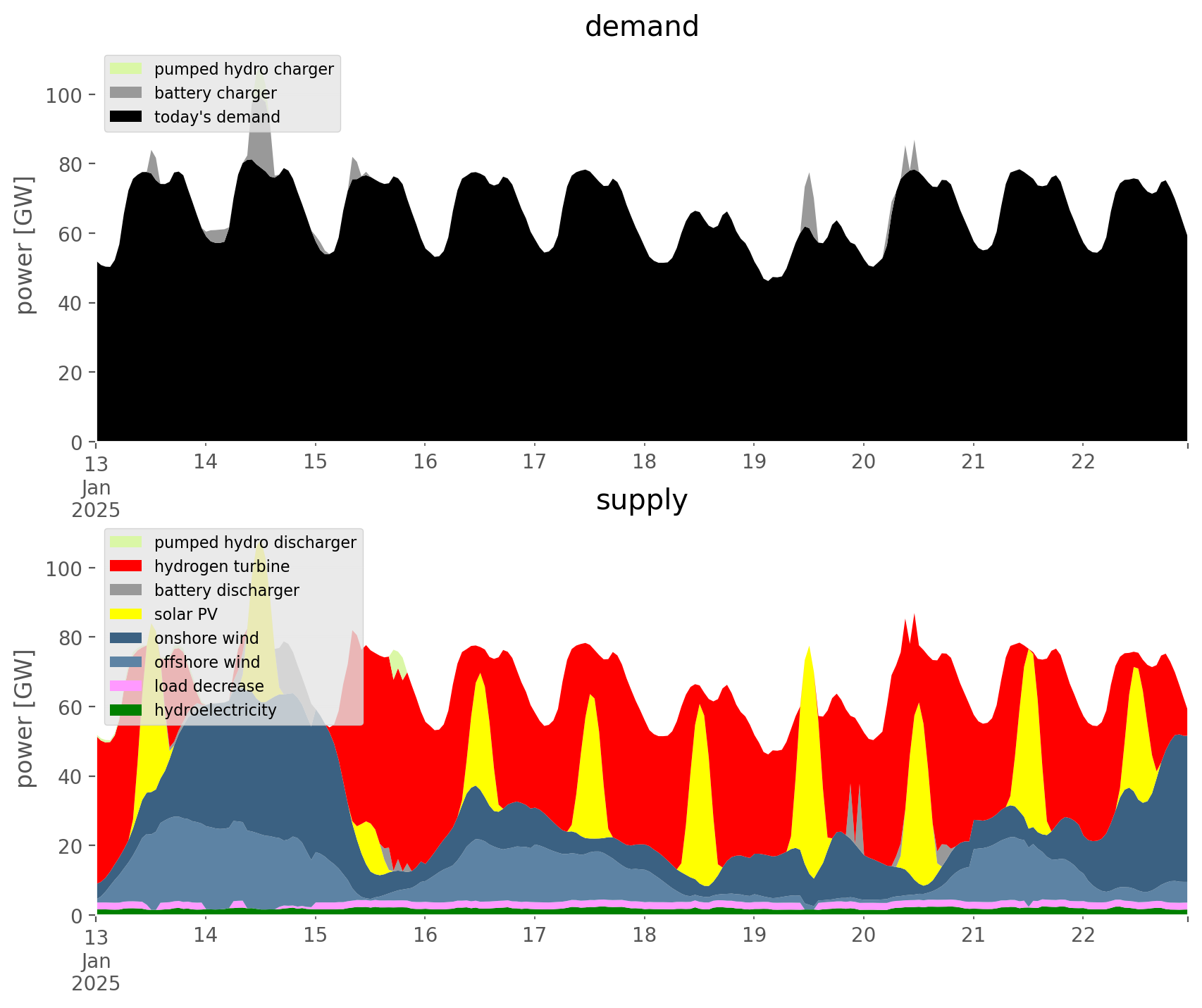
Task: Select the 'hydroelectricity' legend label
Action: click(x=216, y=711)
